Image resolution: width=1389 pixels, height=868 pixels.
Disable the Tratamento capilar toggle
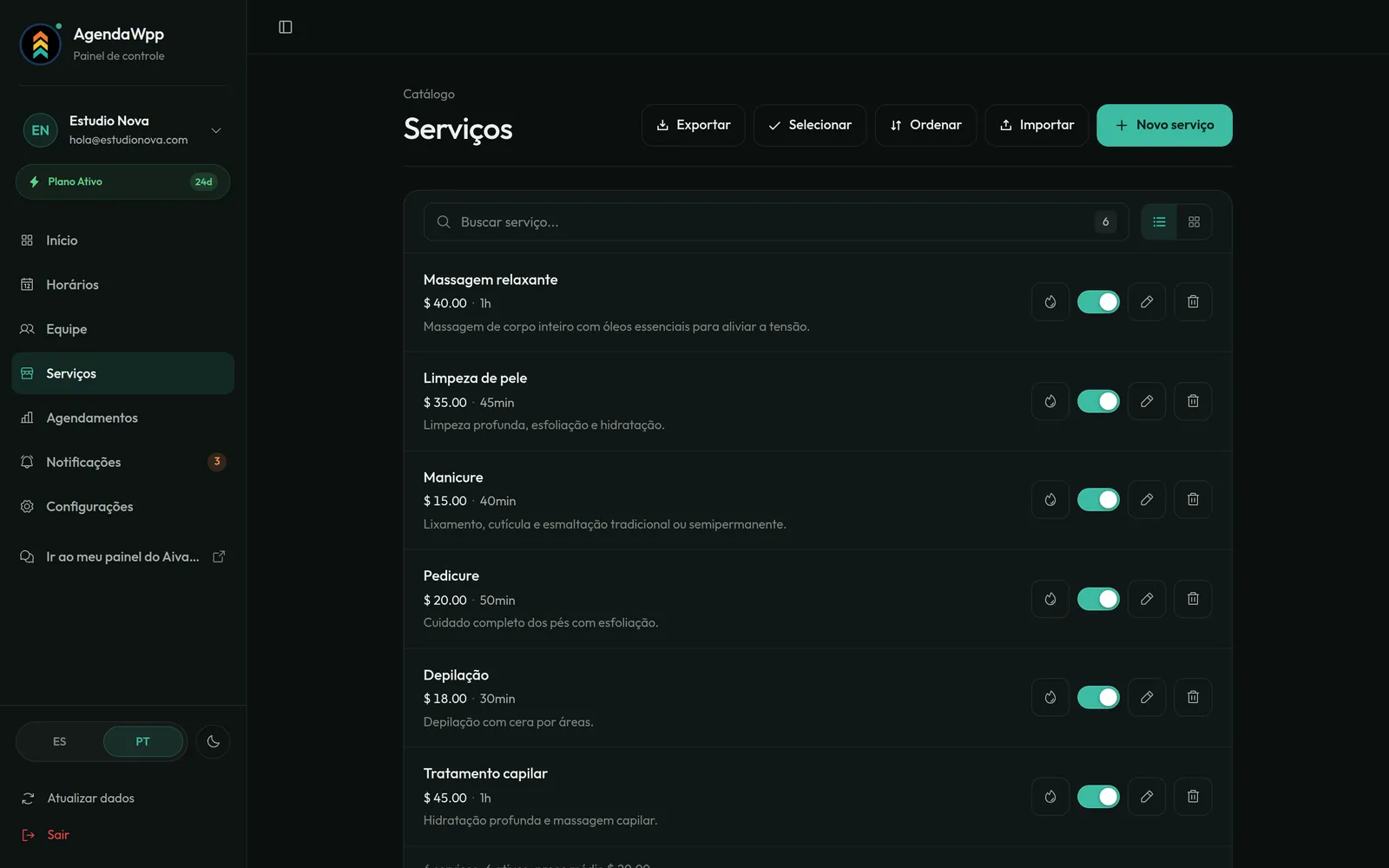pos(1098,797)
